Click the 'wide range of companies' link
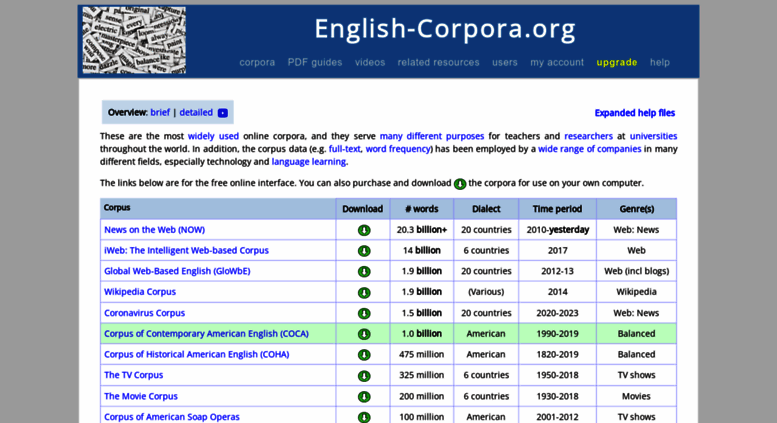This screenshot has width=777, height=423. point(589,149)
